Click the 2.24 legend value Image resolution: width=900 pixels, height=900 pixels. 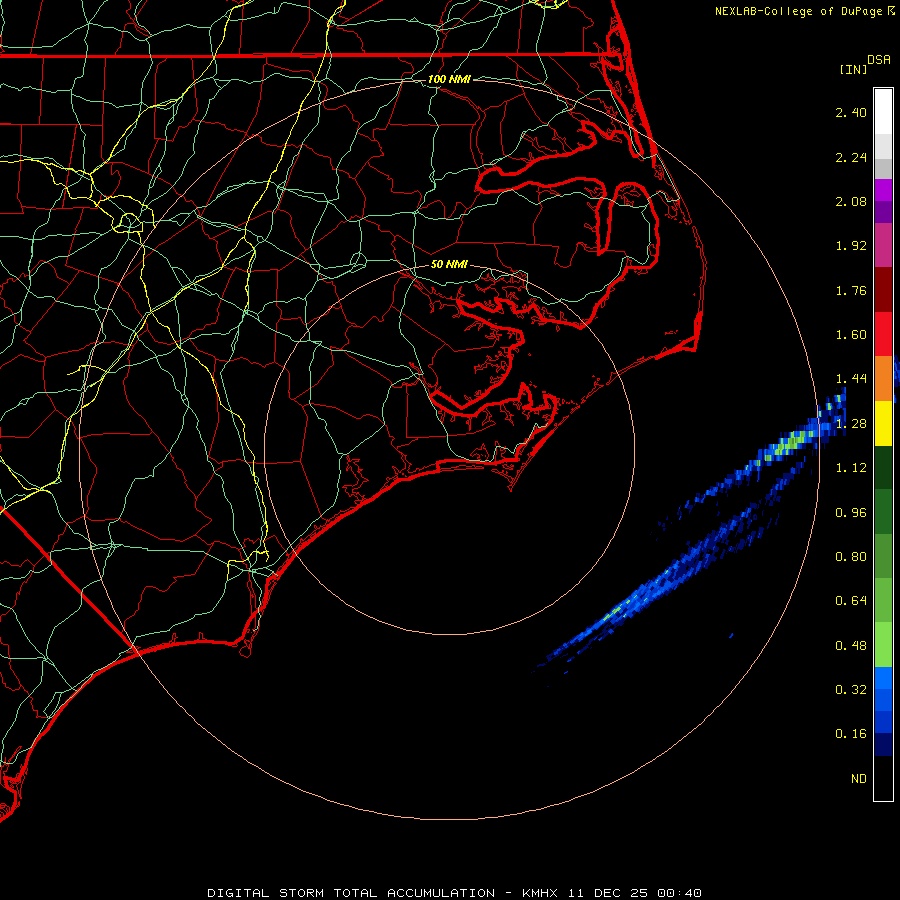coord(851,157)
